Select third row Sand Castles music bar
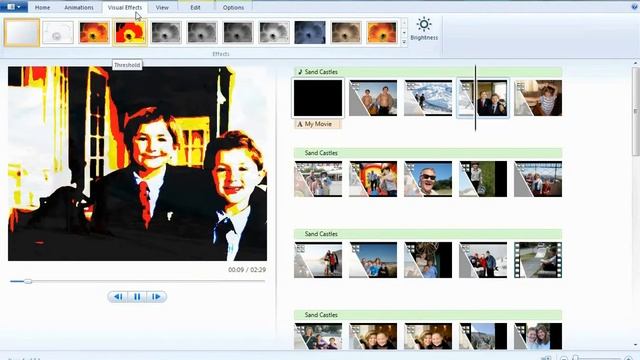640x360 pixels. pos(428,234)
